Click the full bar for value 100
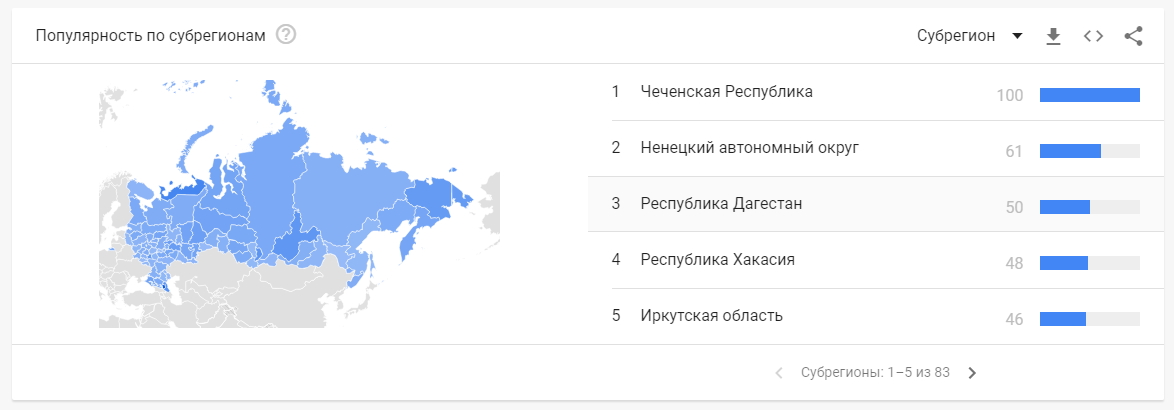 click(x=1089, y=95)
